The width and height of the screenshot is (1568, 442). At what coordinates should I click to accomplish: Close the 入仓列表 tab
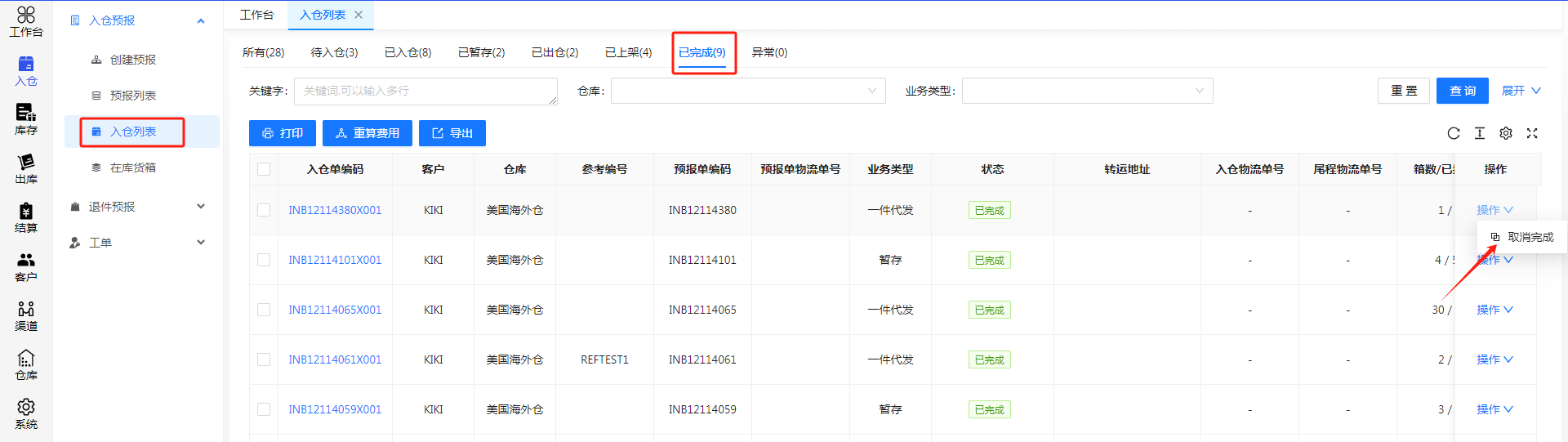(359, 15)
